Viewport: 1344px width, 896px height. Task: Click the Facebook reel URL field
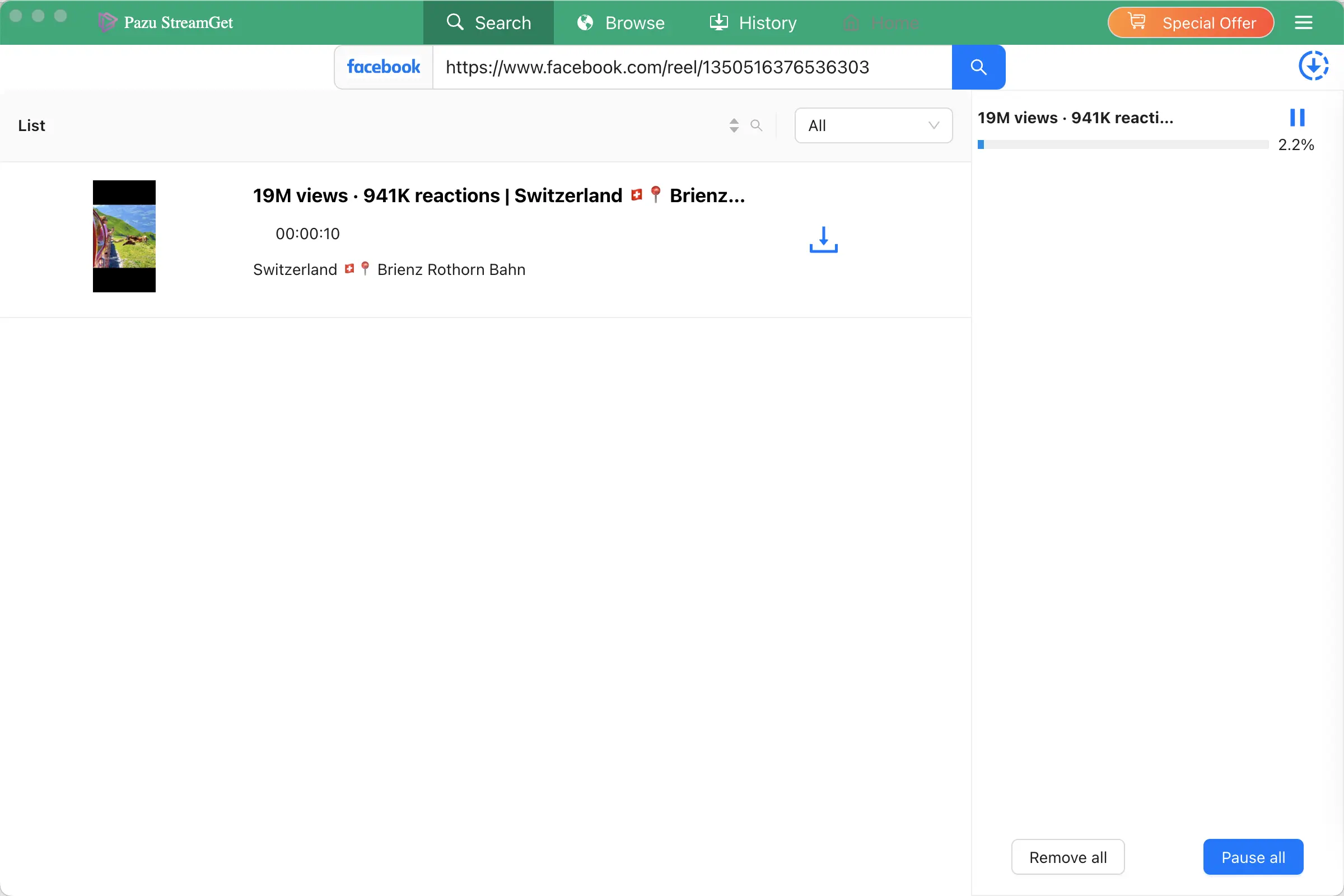[x=692, y=67]
